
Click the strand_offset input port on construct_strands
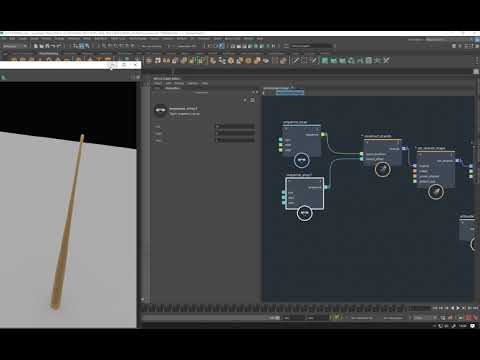click(x=361, y=159)
